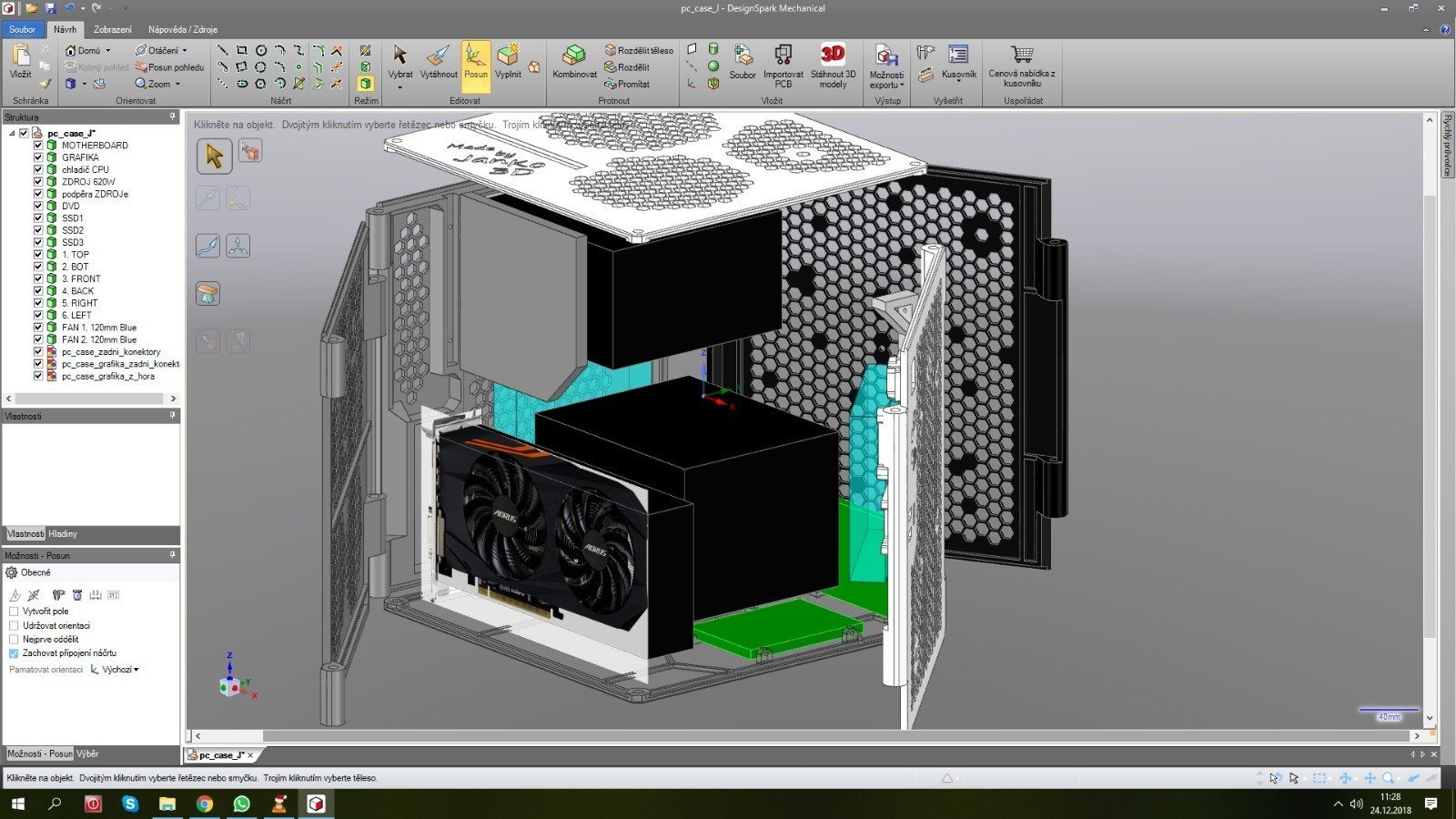The height and width of the screenshot is (819, 1456).
Task: Open Google Chrome from the taskbar
Action: pos(205,804)
